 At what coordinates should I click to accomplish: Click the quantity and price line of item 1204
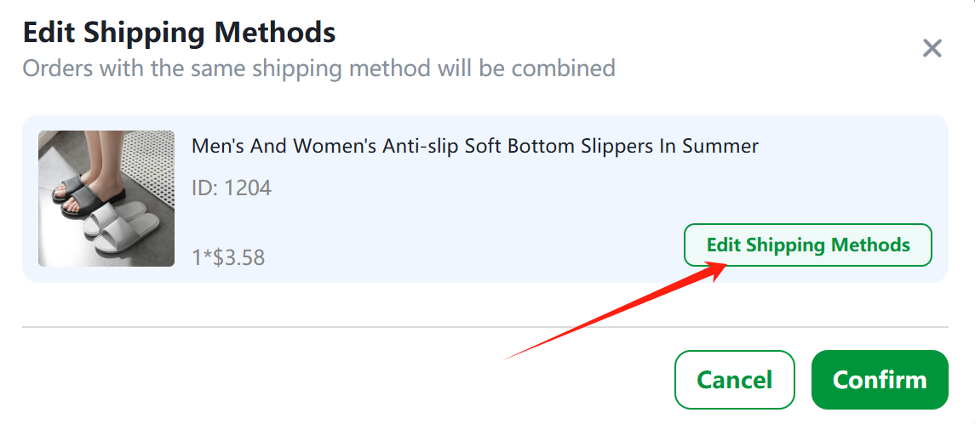tap(228, 257)
